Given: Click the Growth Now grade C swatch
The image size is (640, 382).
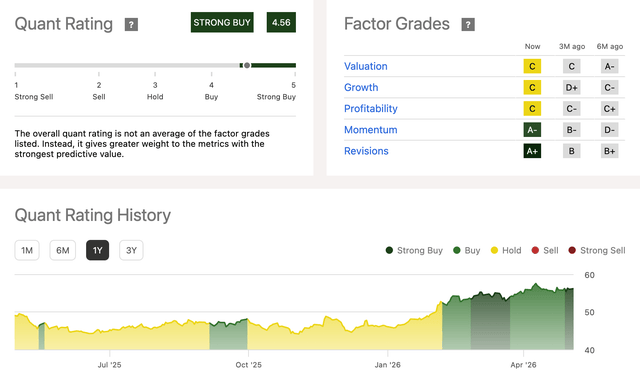Looking at the screenshot, I should tap(532, 87).
